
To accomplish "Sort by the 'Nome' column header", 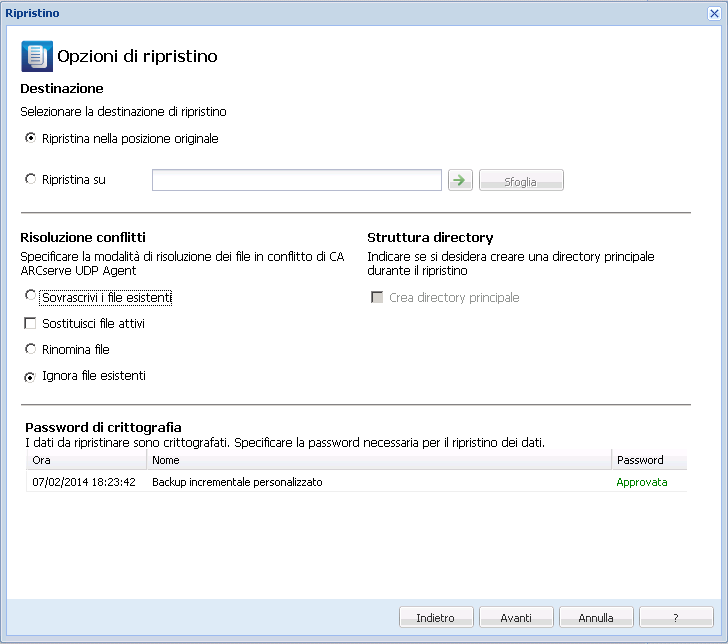I will pos(378,460).
